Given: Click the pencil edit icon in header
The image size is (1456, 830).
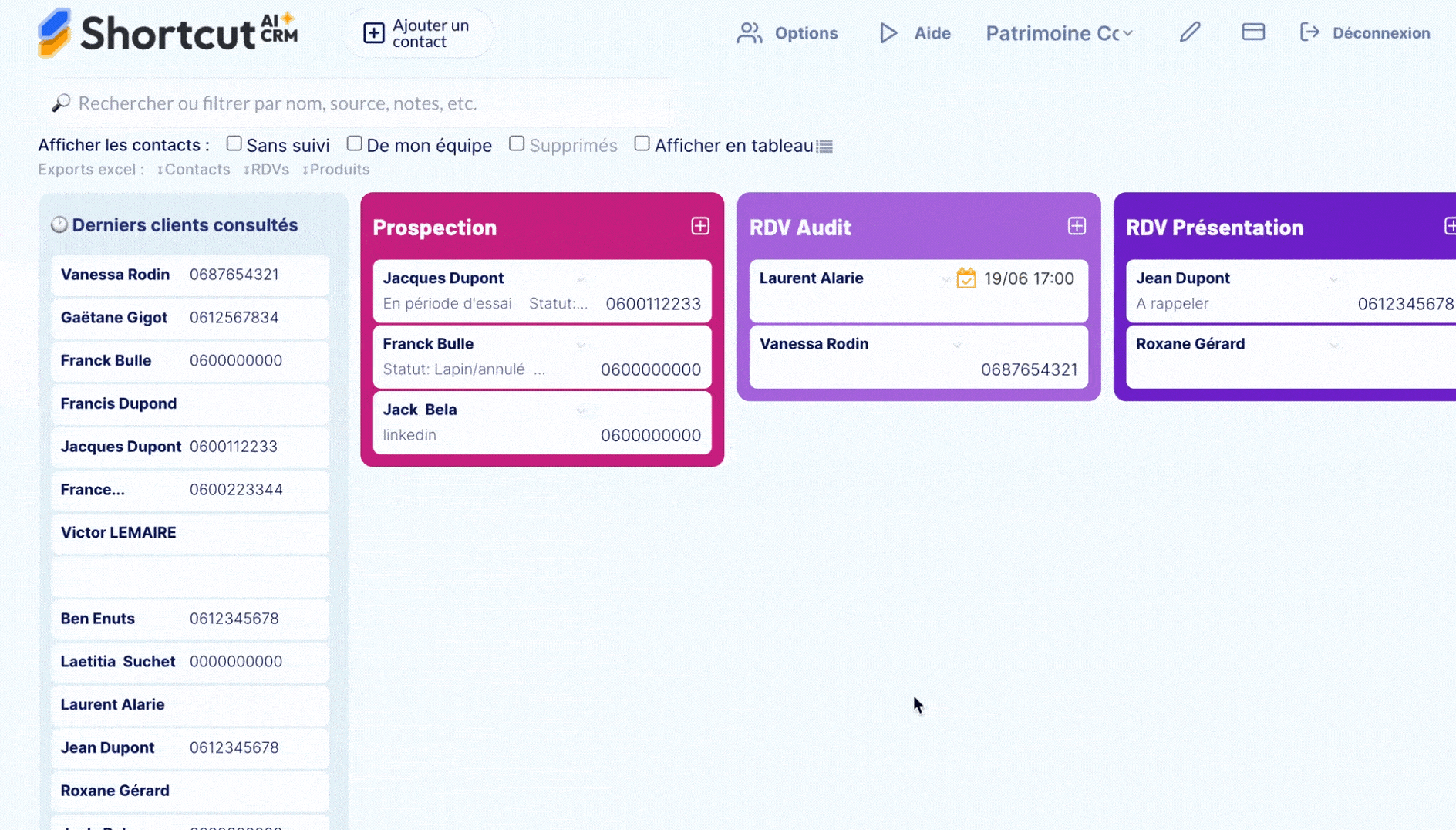Looking at the screenshot, I should click(x=1190, y=32).
